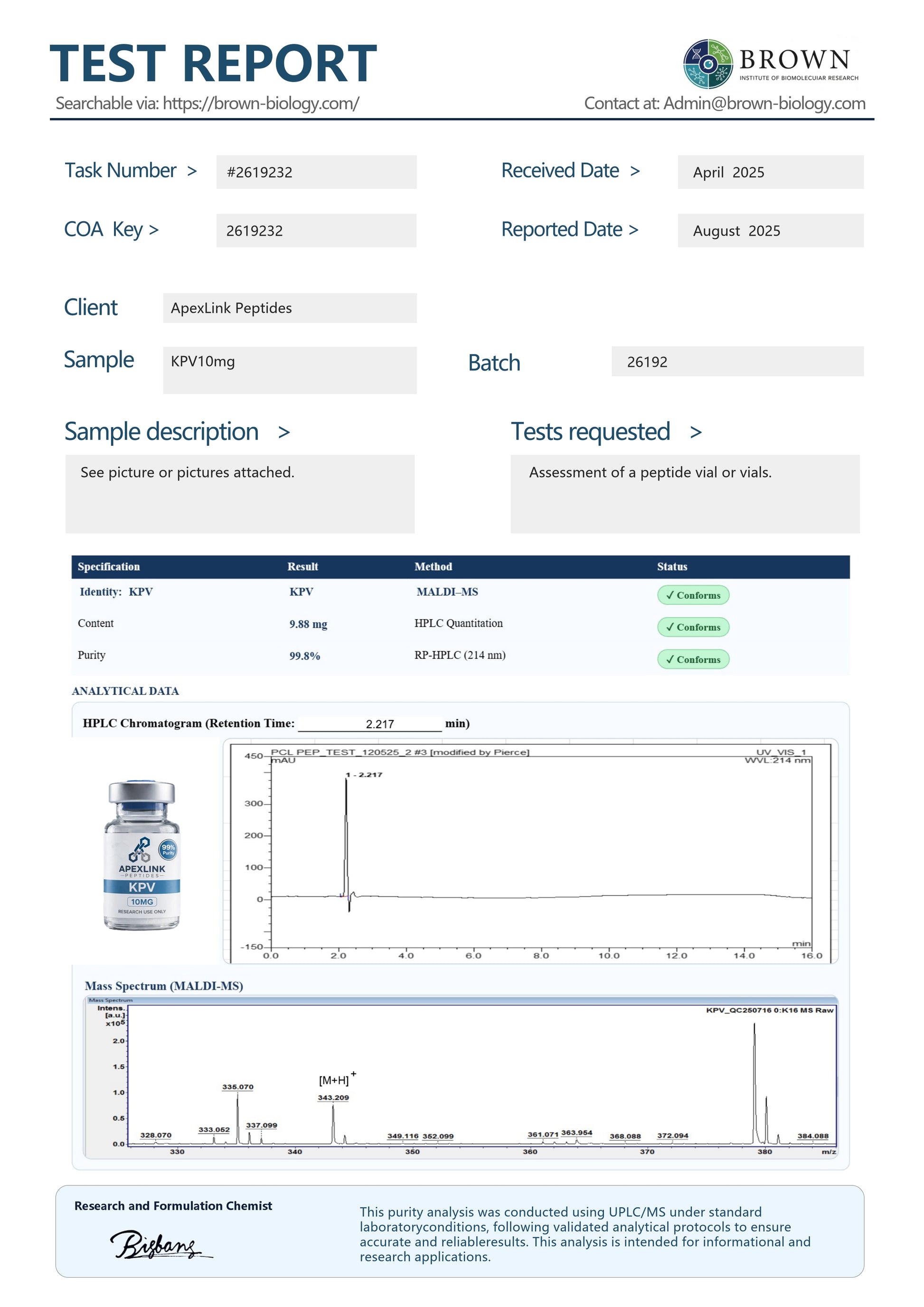
Task: Click the Reported Date value August 2025
Action: 770,231
